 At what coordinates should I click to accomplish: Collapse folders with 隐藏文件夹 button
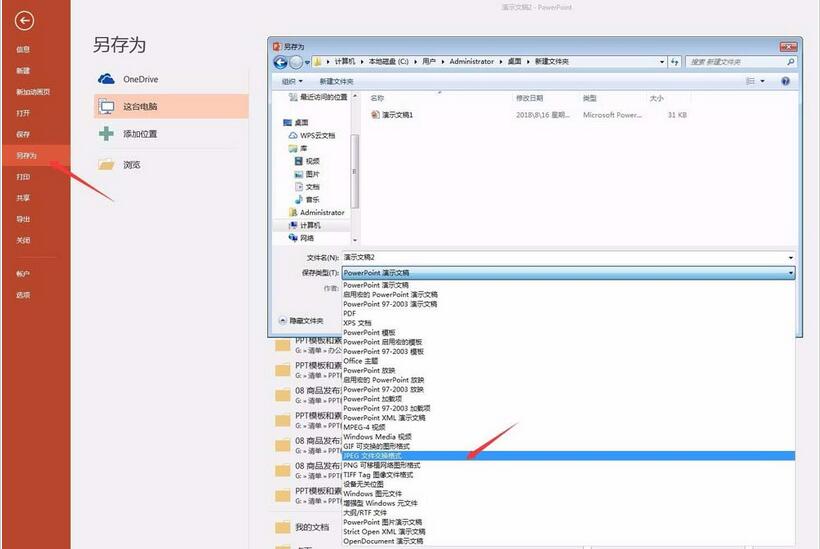point(302,321)
